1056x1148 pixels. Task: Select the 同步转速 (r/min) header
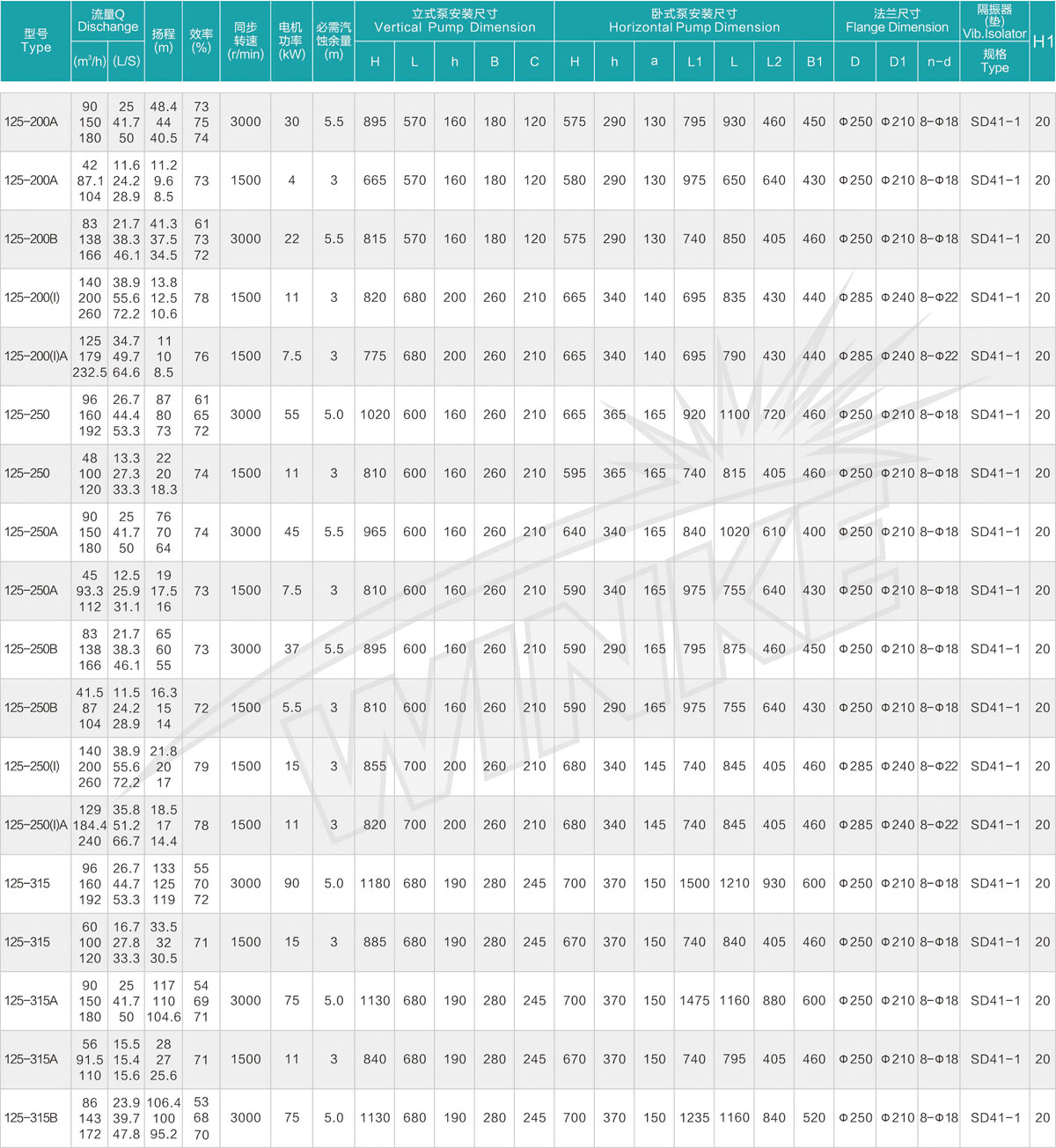coord(246,40)
